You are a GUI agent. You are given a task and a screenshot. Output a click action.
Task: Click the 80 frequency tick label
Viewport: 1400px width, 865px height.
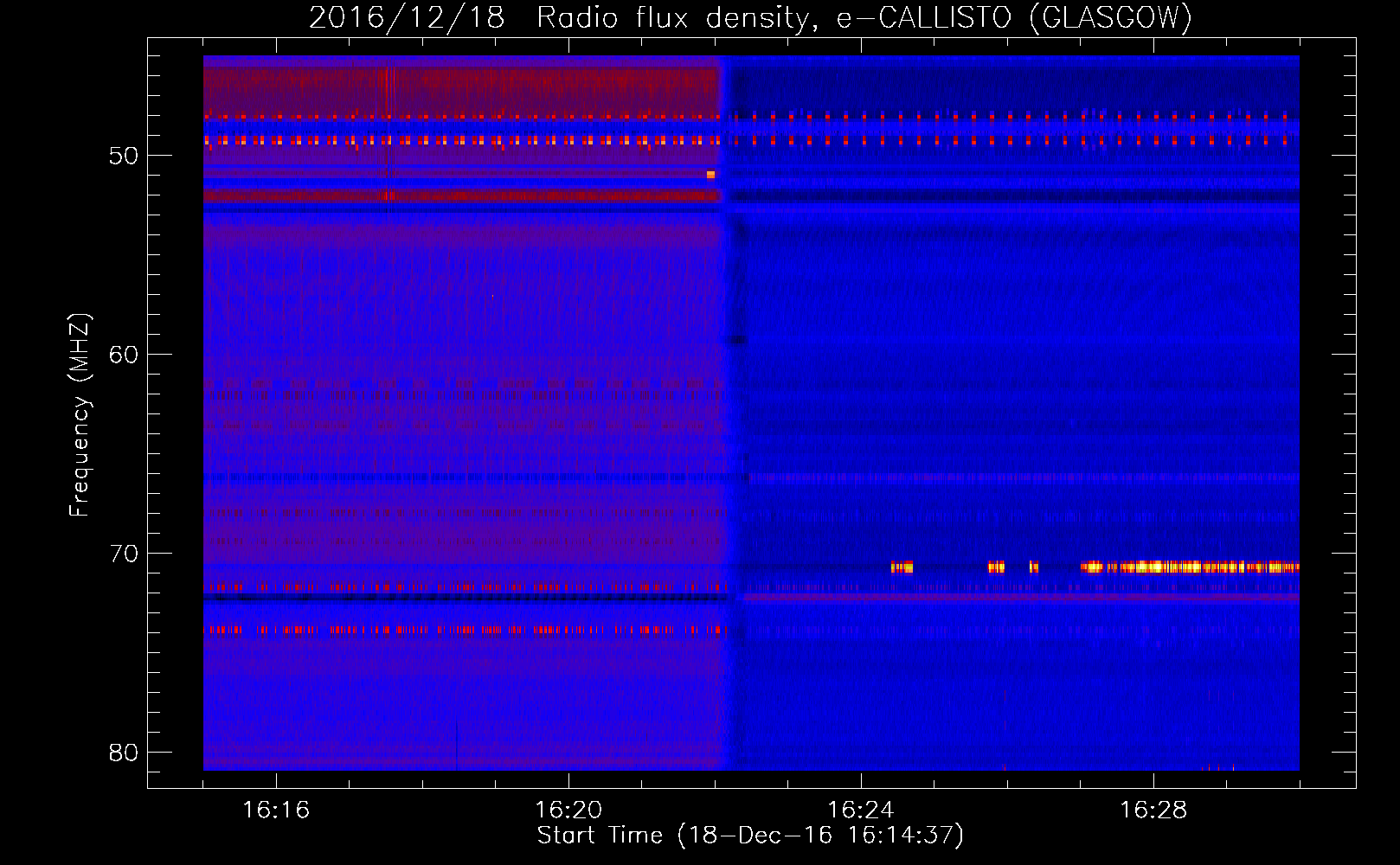click(124, 753)
